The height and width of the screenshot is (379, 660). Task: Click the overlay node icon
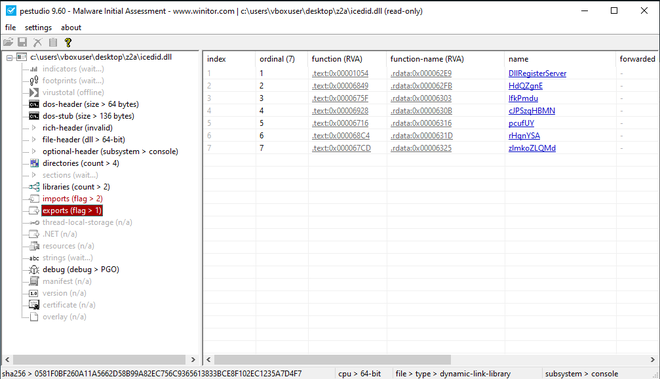[x=34, y=317]
